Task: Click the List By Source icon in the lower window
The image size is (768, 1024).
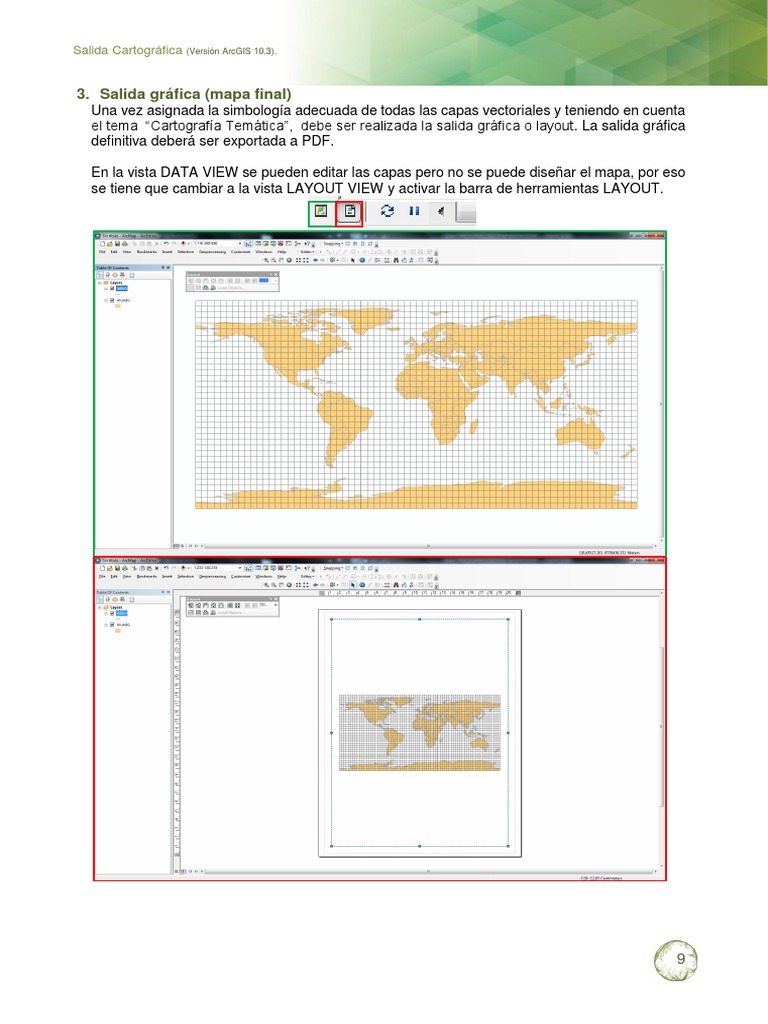Action: point(107,600)
